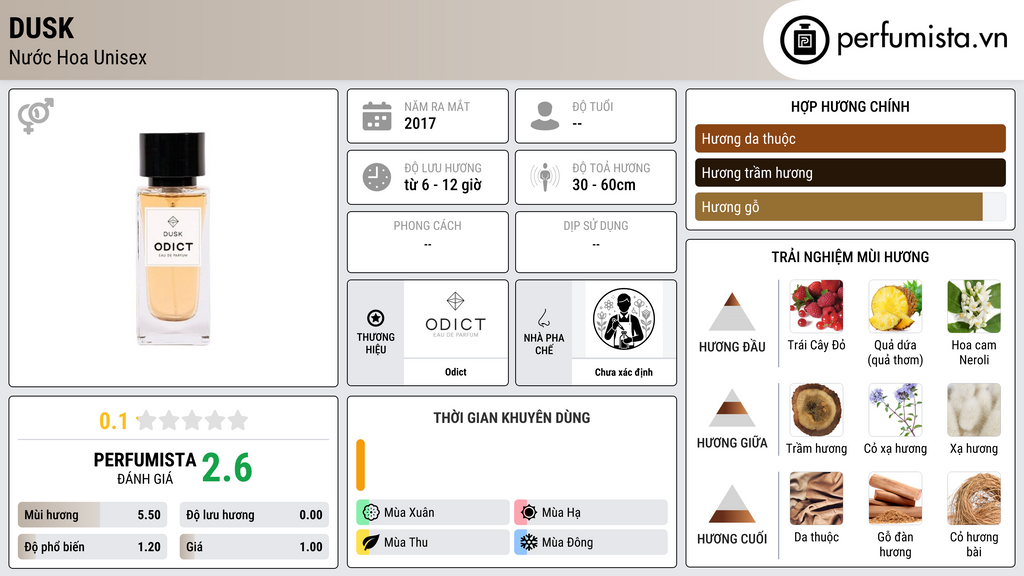Click the DUSK perfume title
The image size is (1024, 576).
point(41,28)
